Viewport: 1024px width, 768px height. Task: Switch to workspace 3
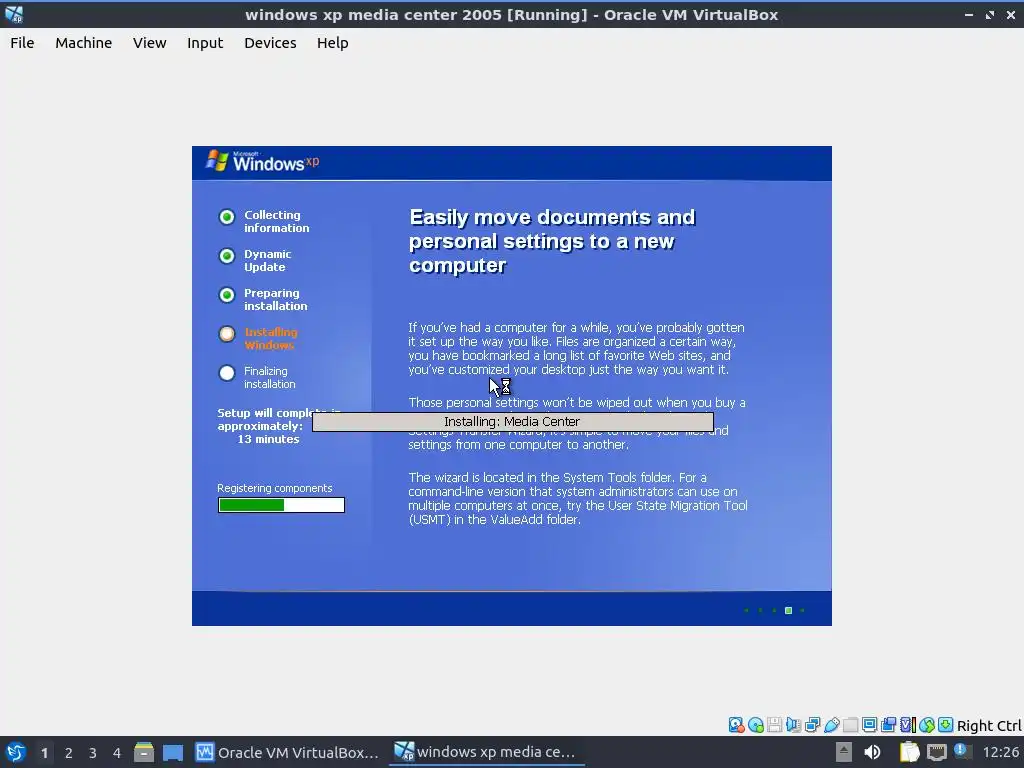pyautogui.click(x=93, y=753)
